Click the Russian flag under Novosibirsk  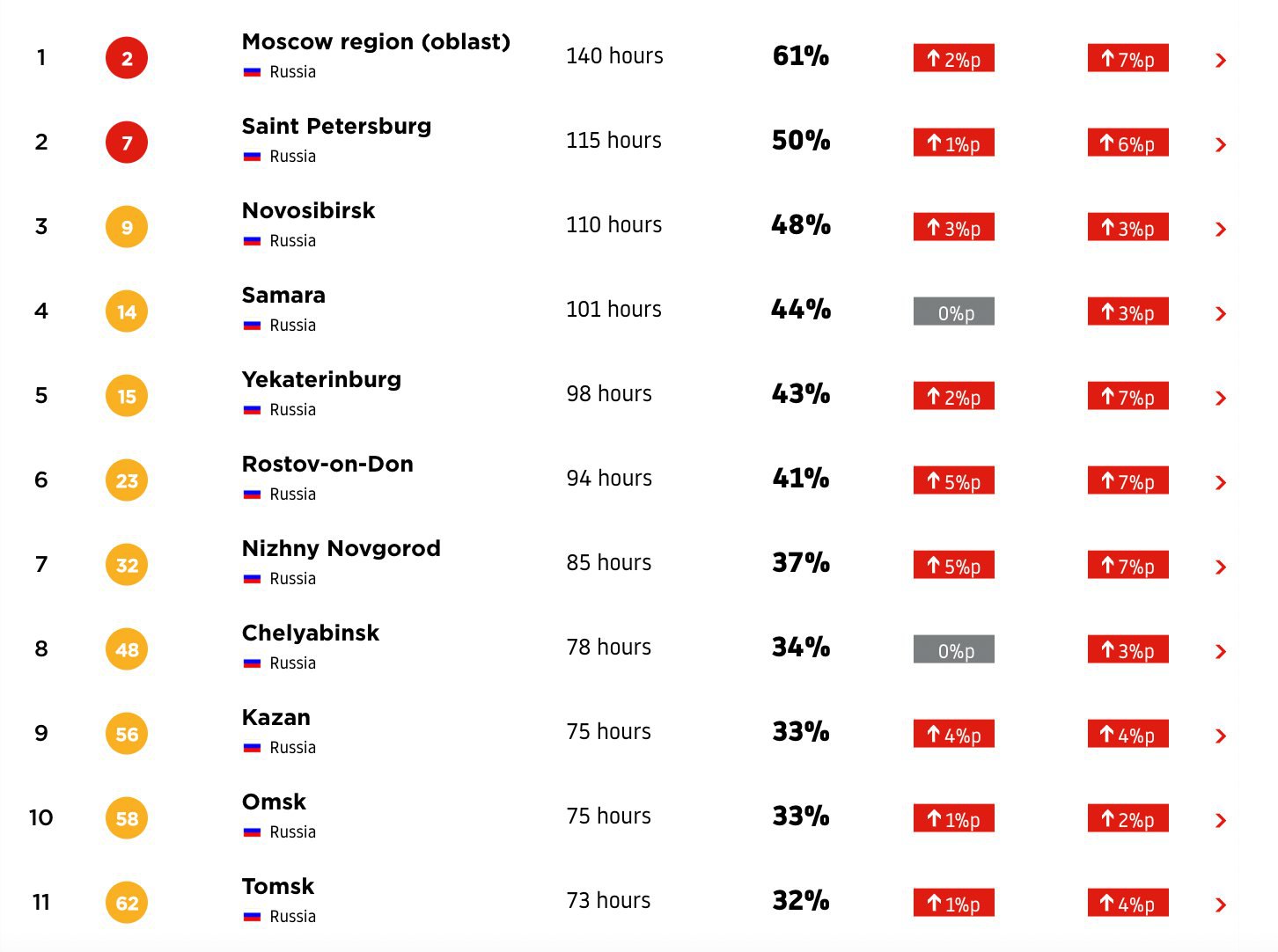point(253,241)
